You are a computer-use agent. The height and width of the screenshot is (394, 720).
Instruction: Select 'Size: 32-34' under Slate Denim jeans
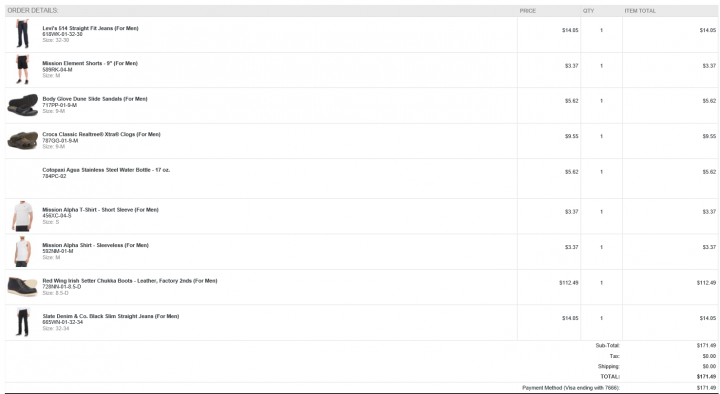[x=56, y=328]
